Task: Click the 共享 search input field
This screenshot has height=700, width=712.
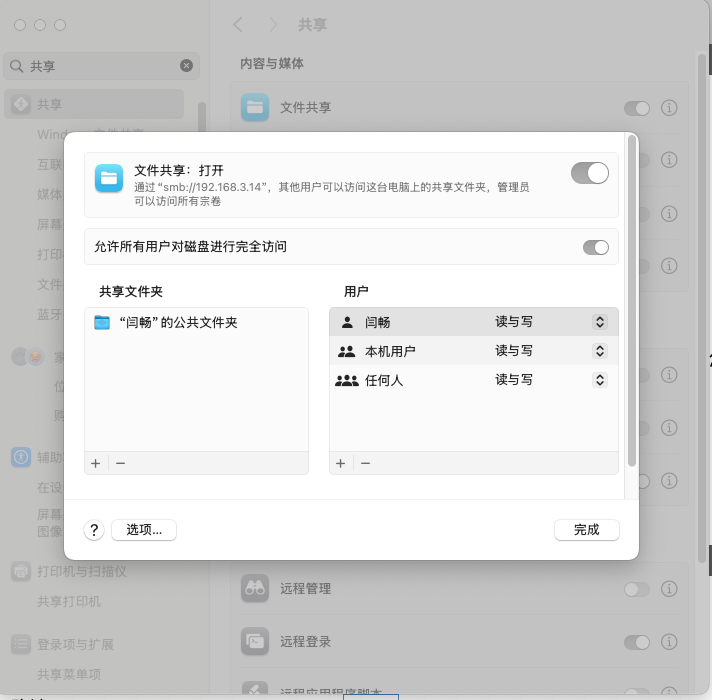Action: click(100, 66)
